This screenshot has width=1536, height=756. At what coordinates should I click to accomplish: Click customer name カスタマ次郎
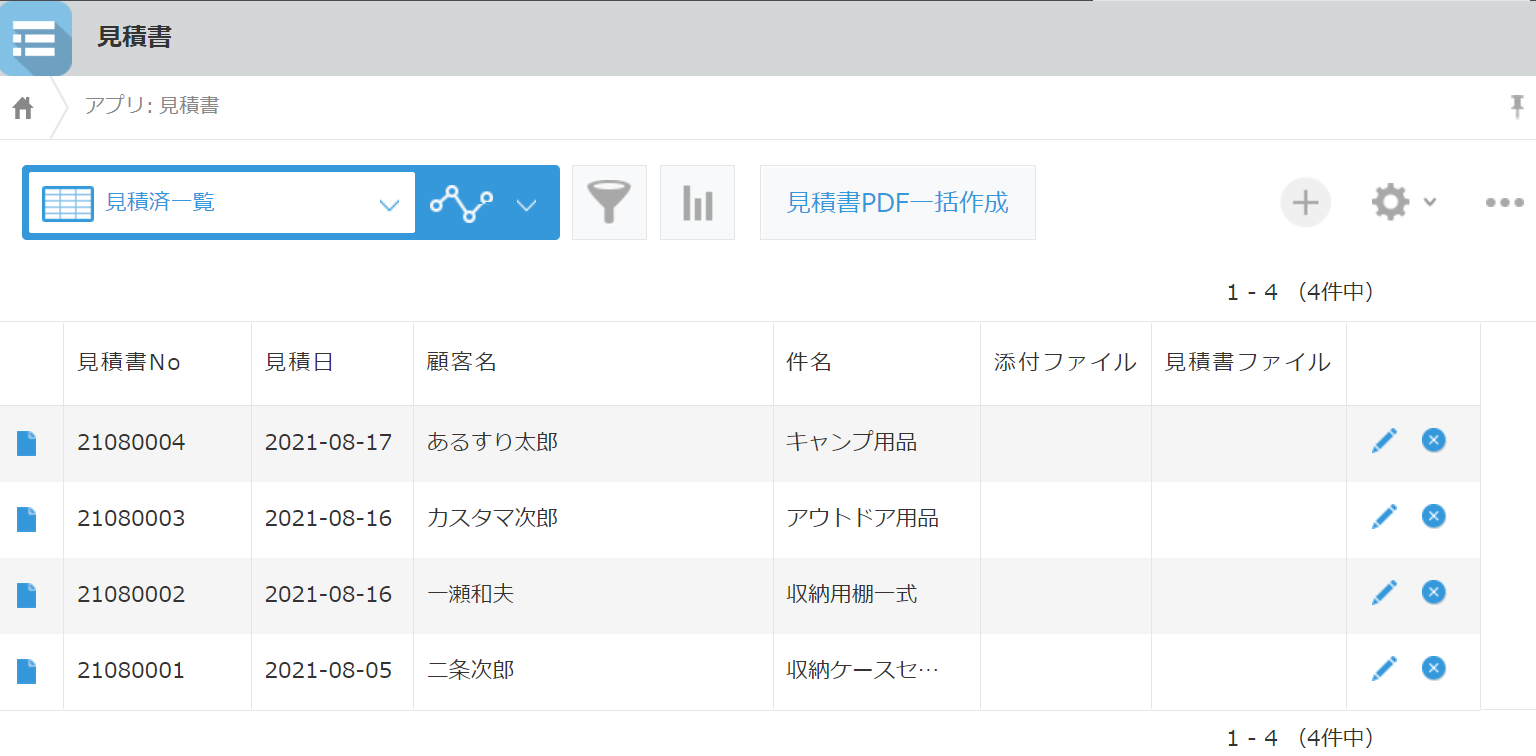click(x=492, y=518)
